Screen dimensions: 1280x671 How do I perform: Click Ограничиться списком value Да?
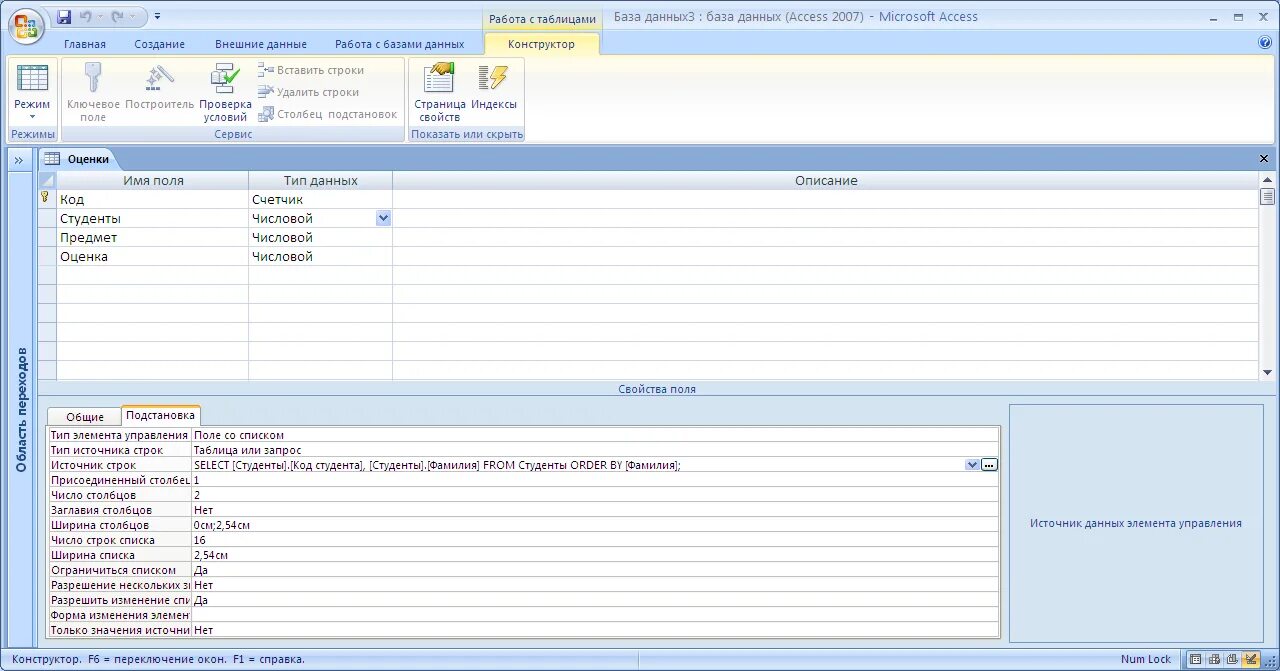click(x=595, y=570)
